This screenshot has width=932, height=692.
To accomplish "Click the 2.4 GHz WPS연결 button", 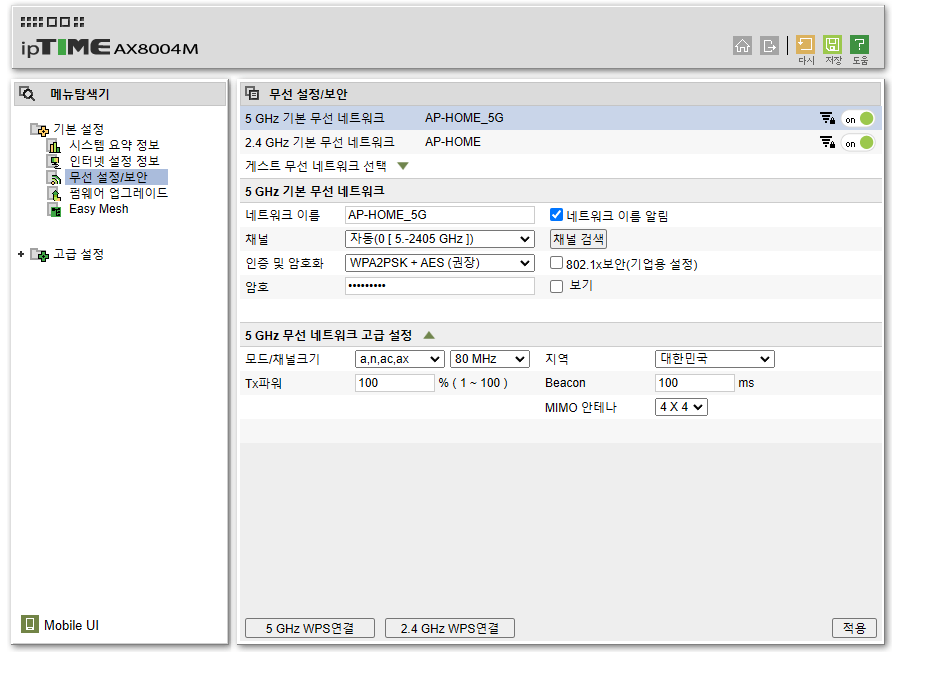I will pos(449,628).
